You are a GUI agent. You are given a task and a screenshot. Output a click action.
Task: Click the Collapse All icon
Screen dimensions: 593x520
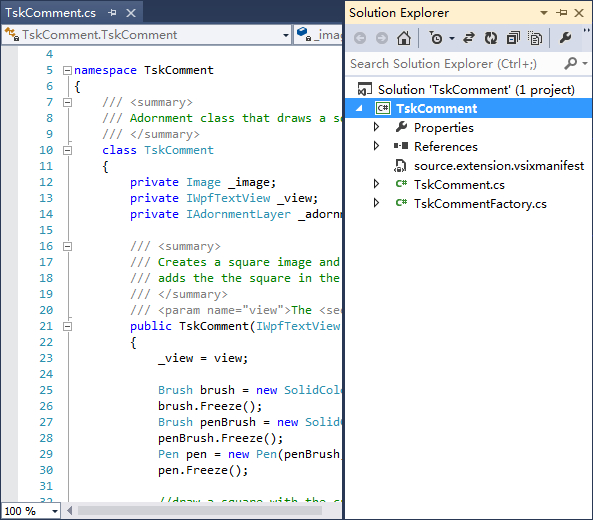pos(513,38)
